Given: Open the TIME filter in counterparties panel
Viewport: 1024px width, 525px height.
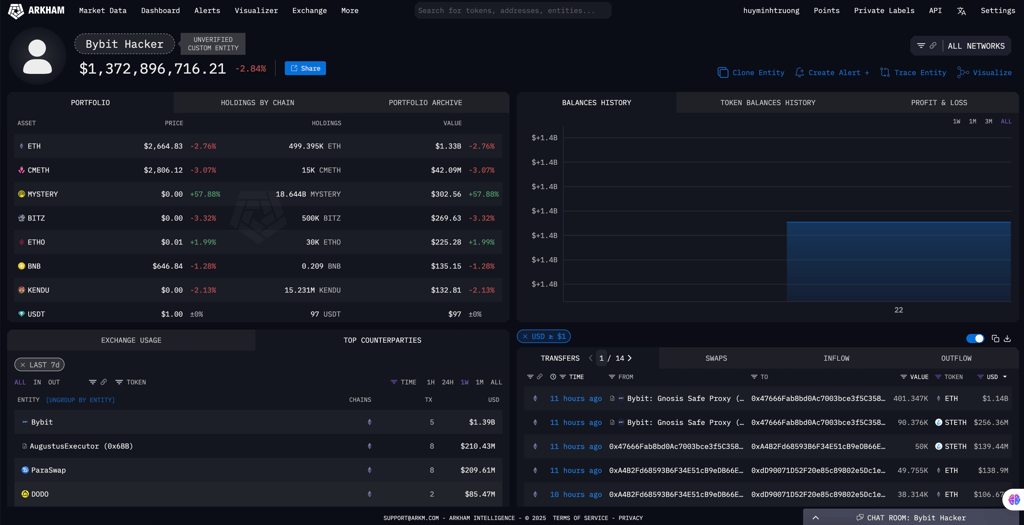Looking at the screenshot, I should coord(404,382).
